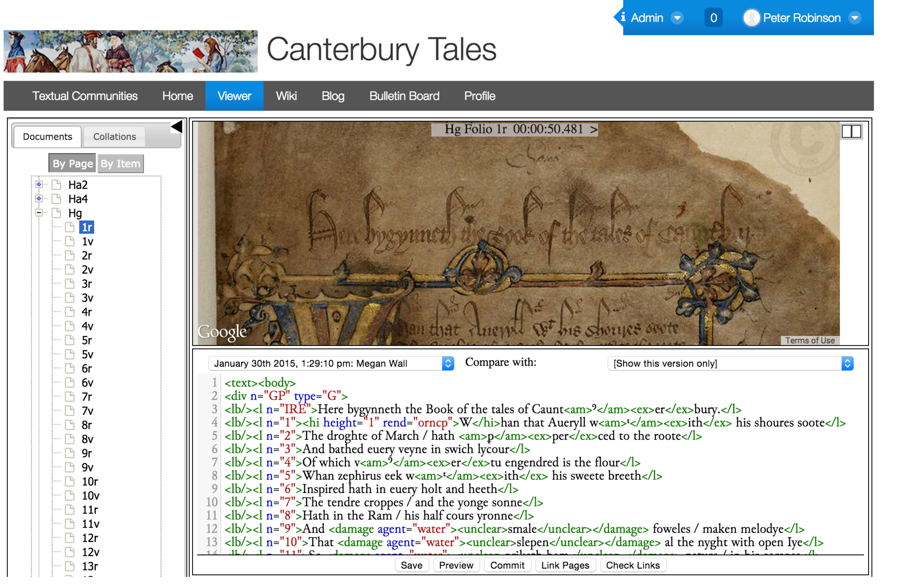Select the Viewer nav item

pyautogui.click(x=234, y=96)
